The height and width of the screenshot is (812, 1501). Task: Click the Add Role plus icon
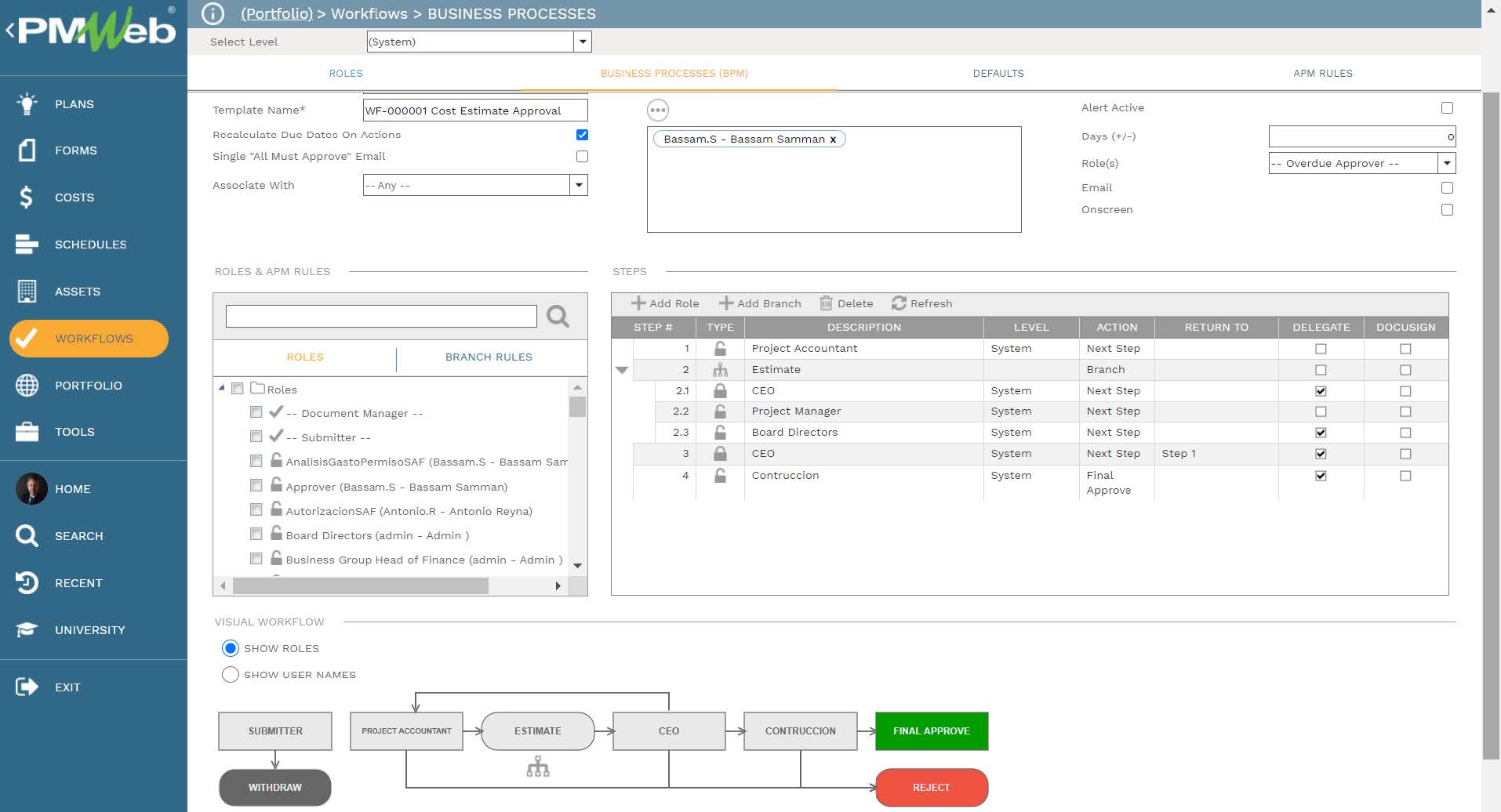pyautogui.click(x=640, y=303)
